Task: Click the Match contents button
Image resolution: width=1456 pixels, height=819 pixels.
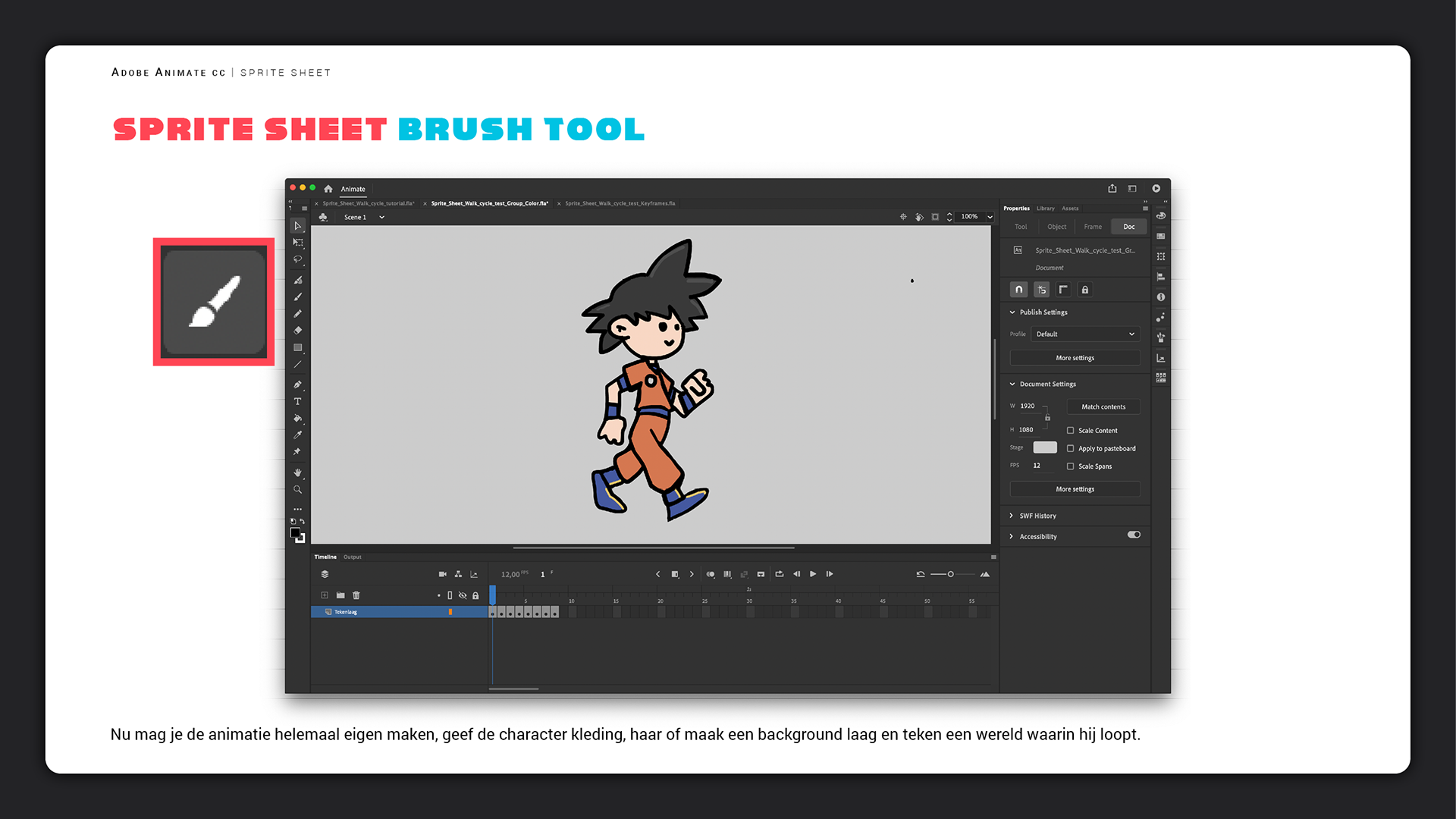Action: (1103, 406)
